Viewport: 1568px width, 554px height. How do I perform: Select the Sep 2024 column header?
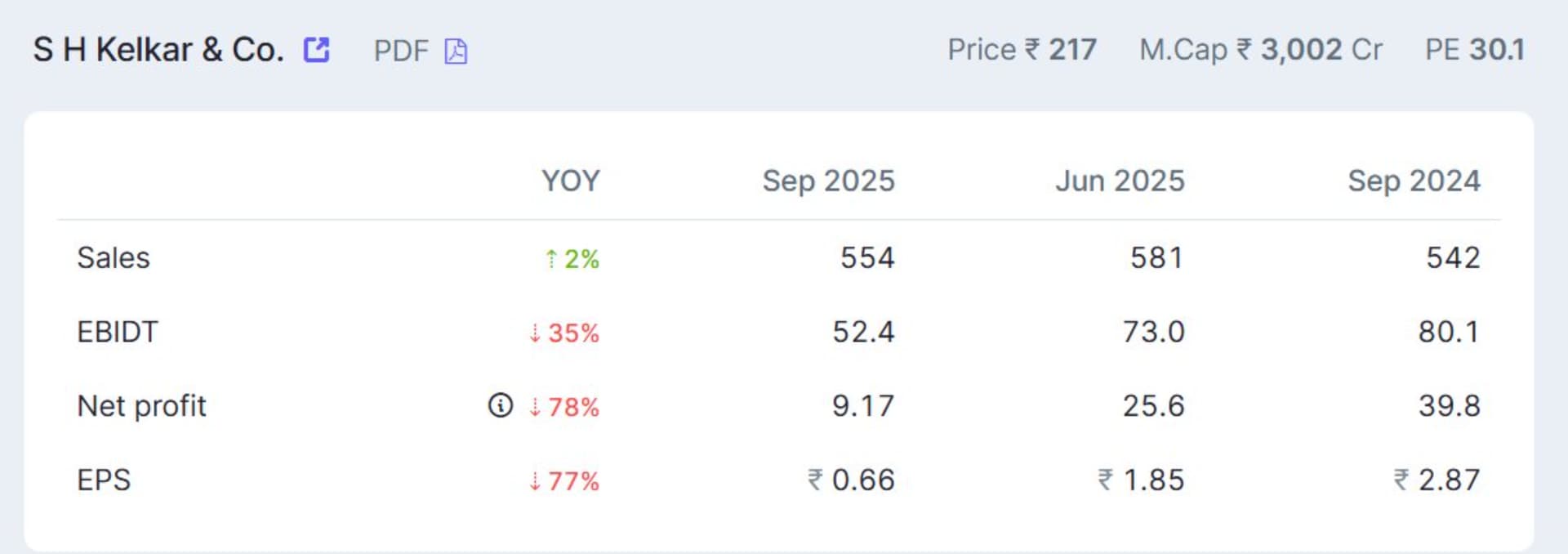(x=1413, y=181)
